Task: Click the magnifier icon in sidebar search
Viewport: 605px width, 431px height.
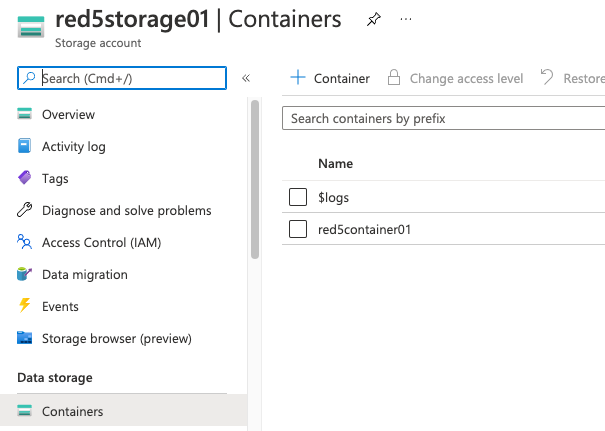Action: pos(29,78)
